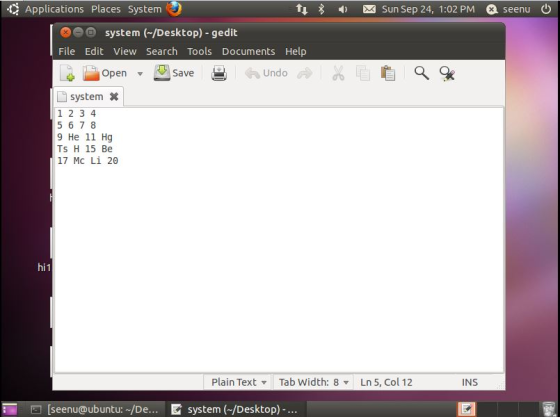Open the Bluetooth indicator

tap(321, 9)
